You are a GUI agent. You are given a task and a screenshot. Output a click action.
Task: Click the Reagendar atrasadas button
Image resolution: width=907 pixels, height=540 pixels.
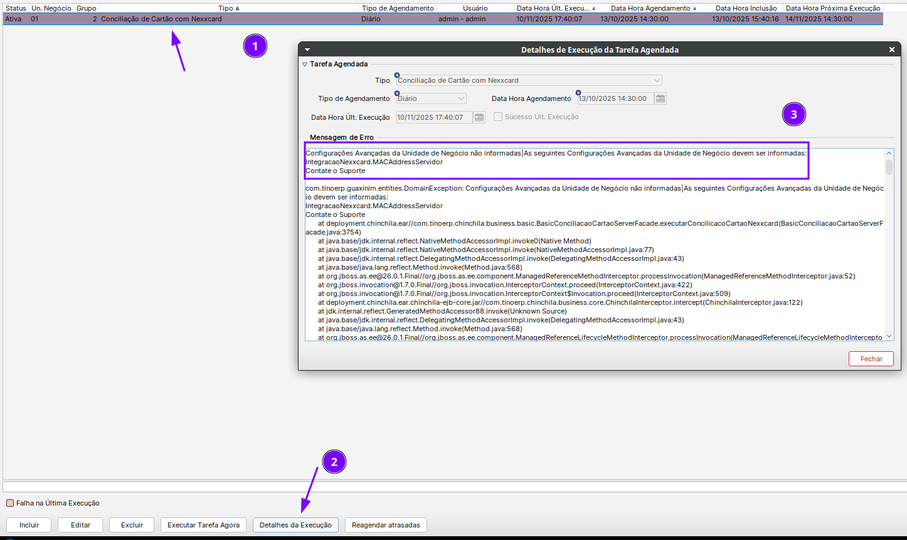click(386, 525)
